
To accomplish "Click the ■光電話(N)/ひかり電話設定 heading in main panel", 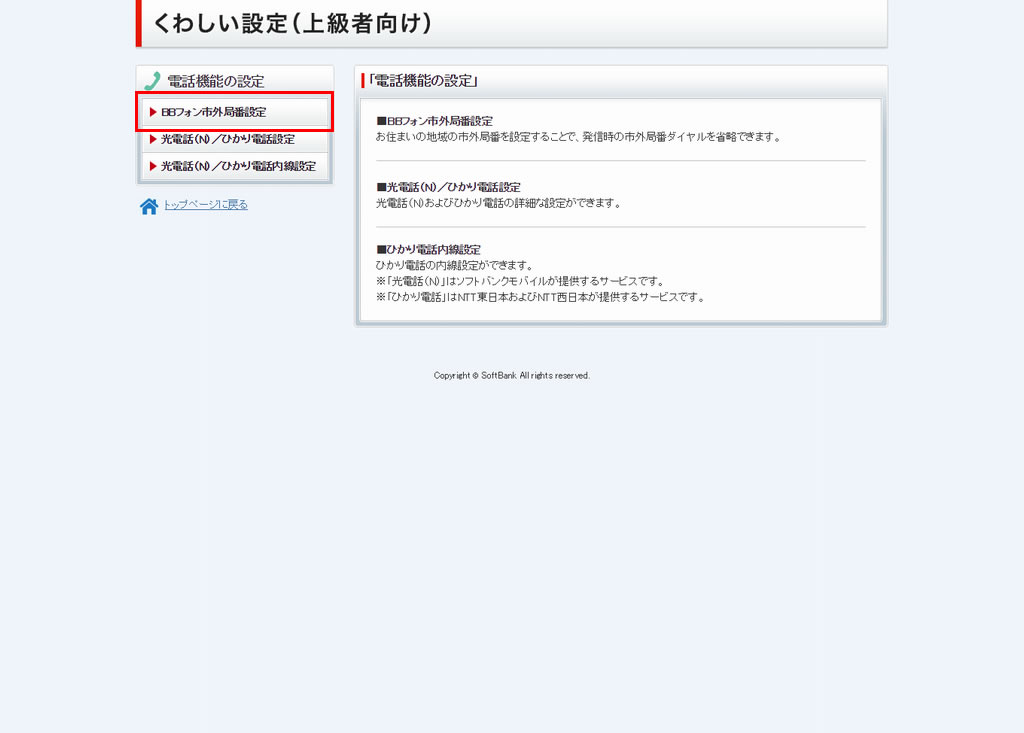I will coord(448,187).
